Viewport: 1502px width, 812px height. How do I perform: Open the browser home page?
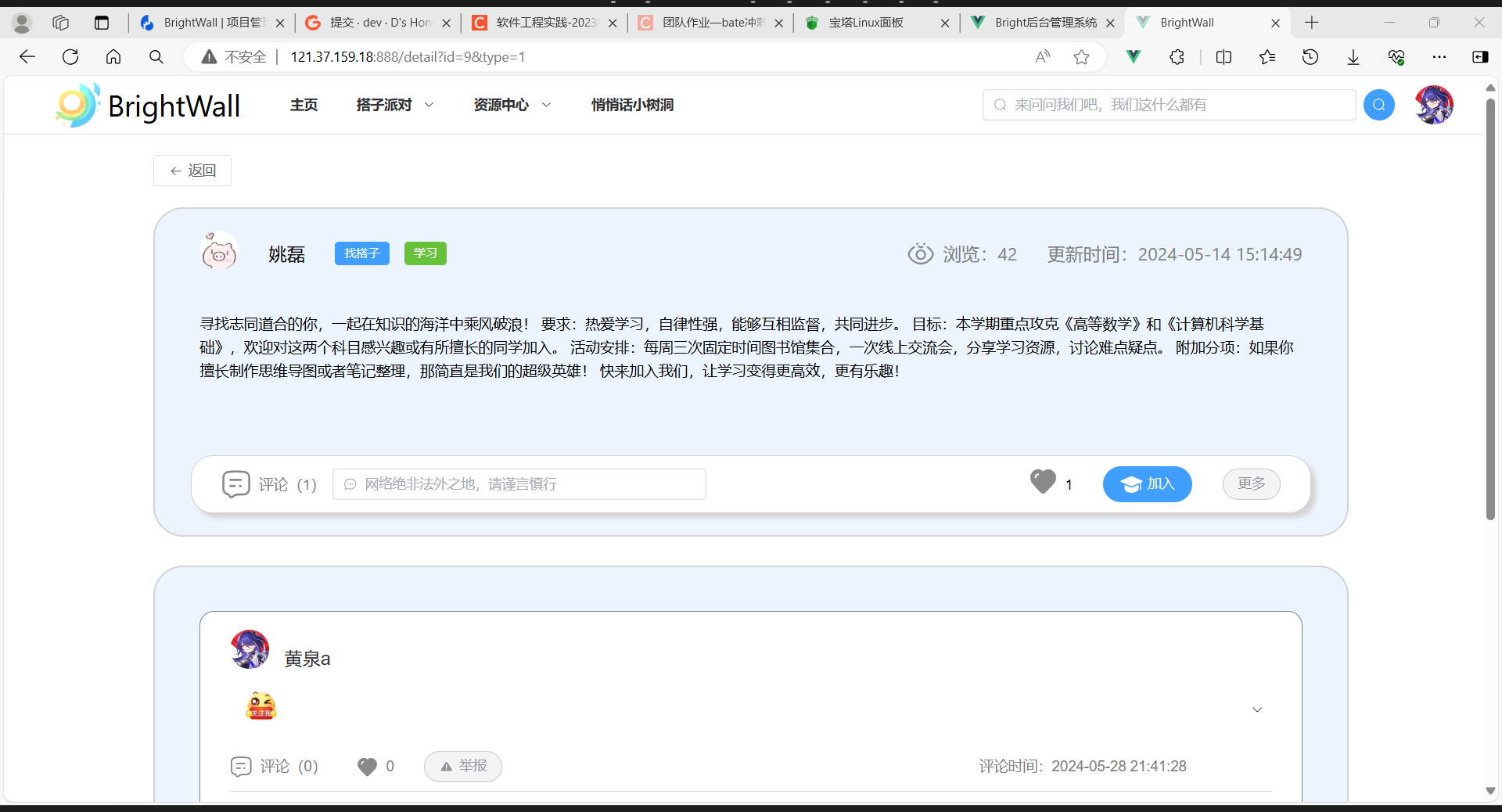113,56
